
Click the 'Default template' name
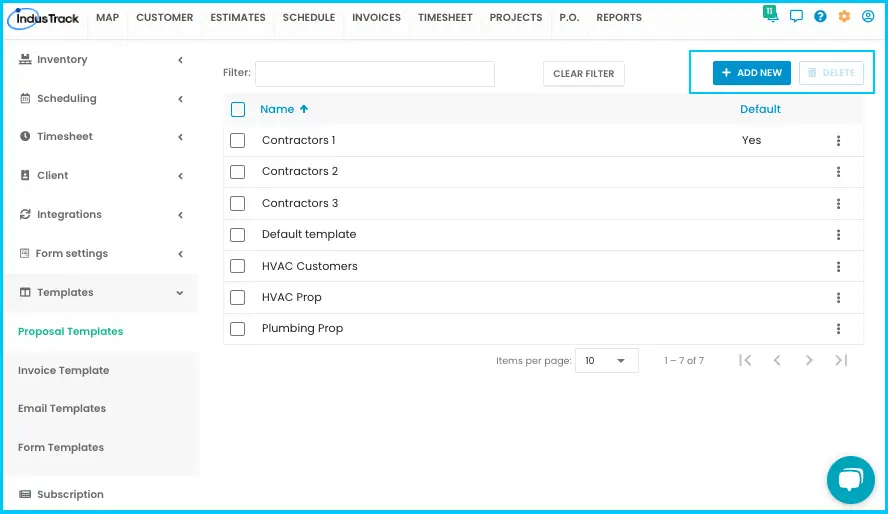point(309,234)
